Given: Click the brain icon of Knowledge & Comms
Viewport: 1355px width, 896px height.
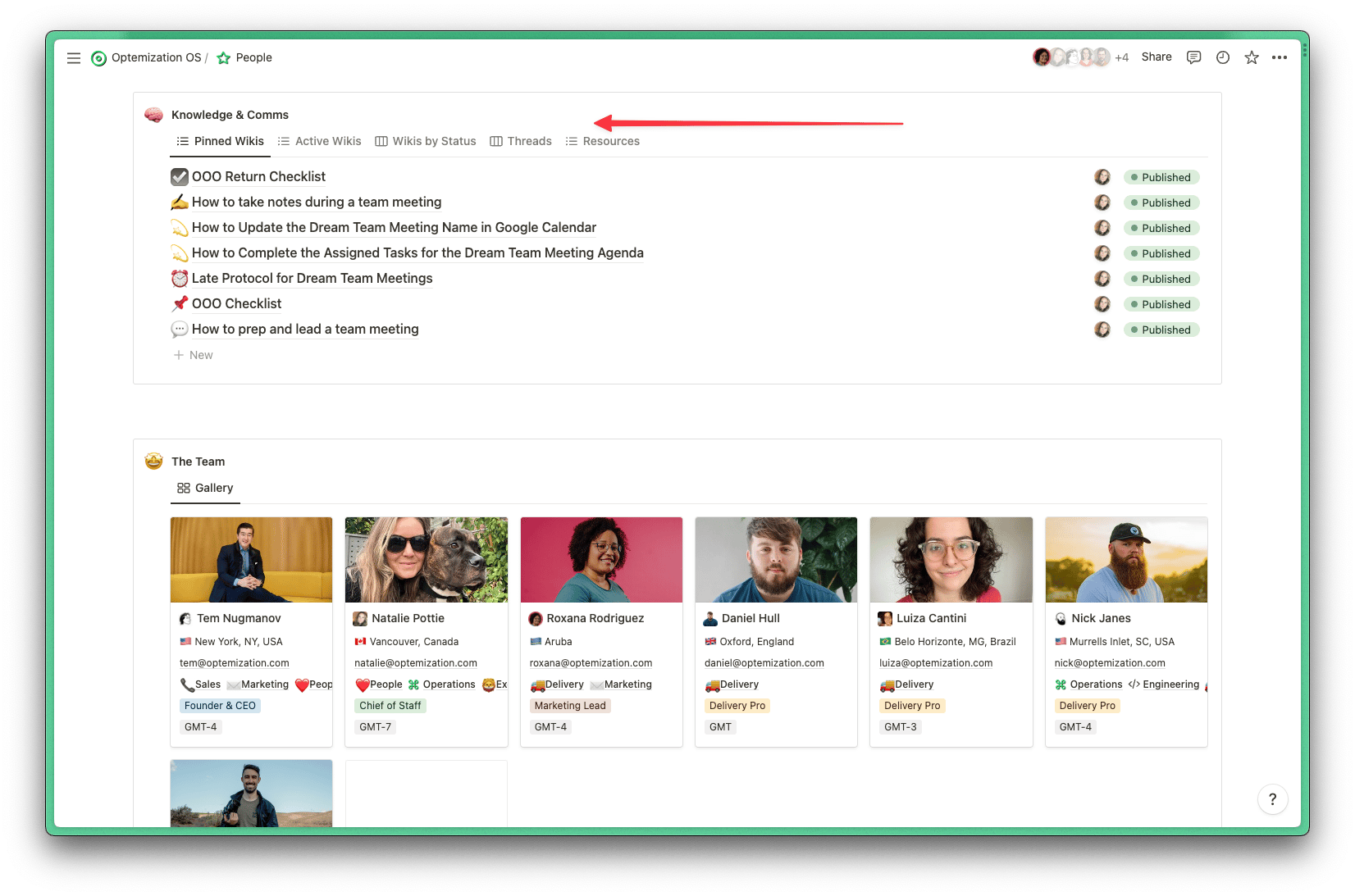Looking at the screenshot, I should pyautogui.click(x=153, y=115).
